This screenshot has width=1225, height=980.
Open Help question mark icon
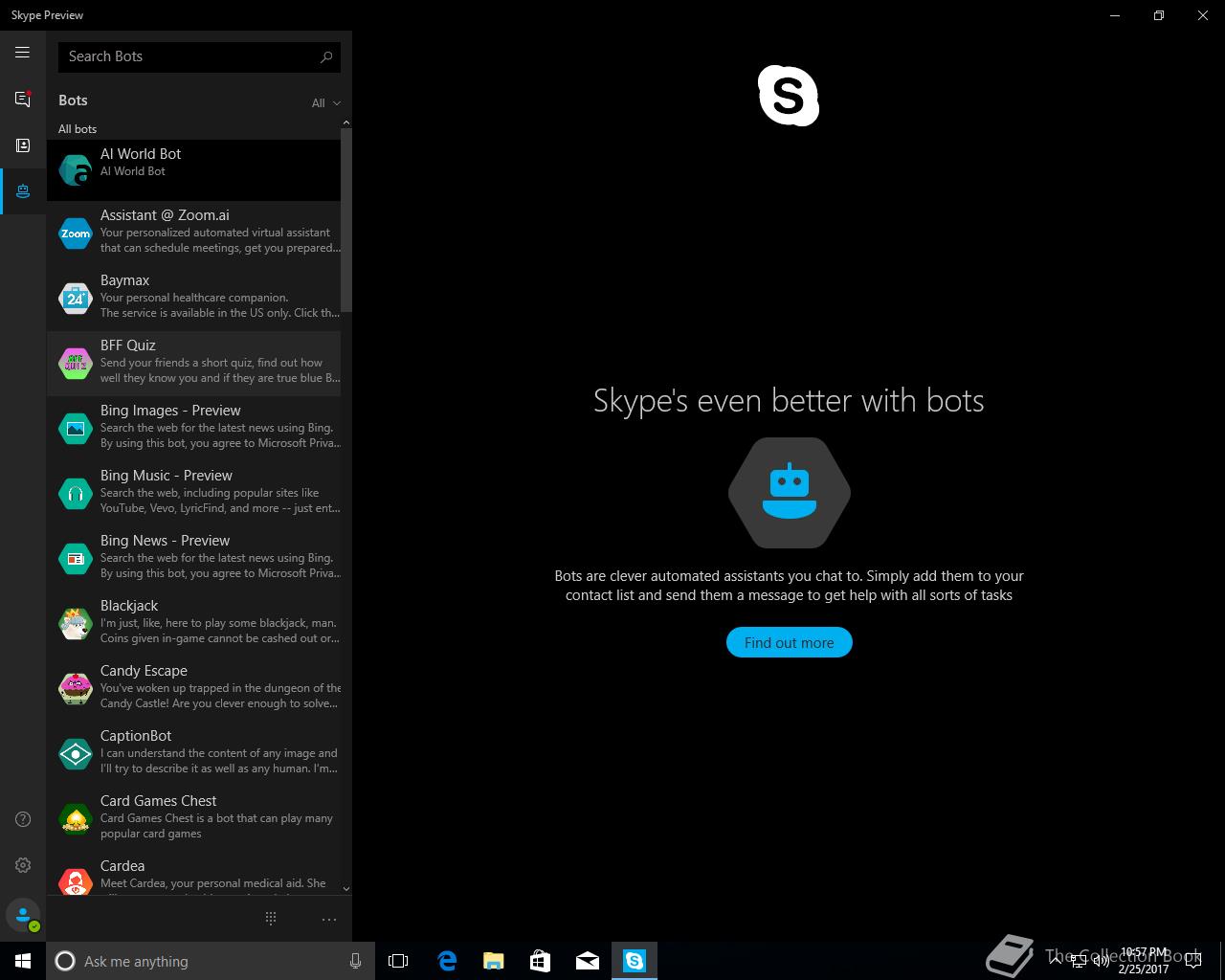[x=23, y=819]
